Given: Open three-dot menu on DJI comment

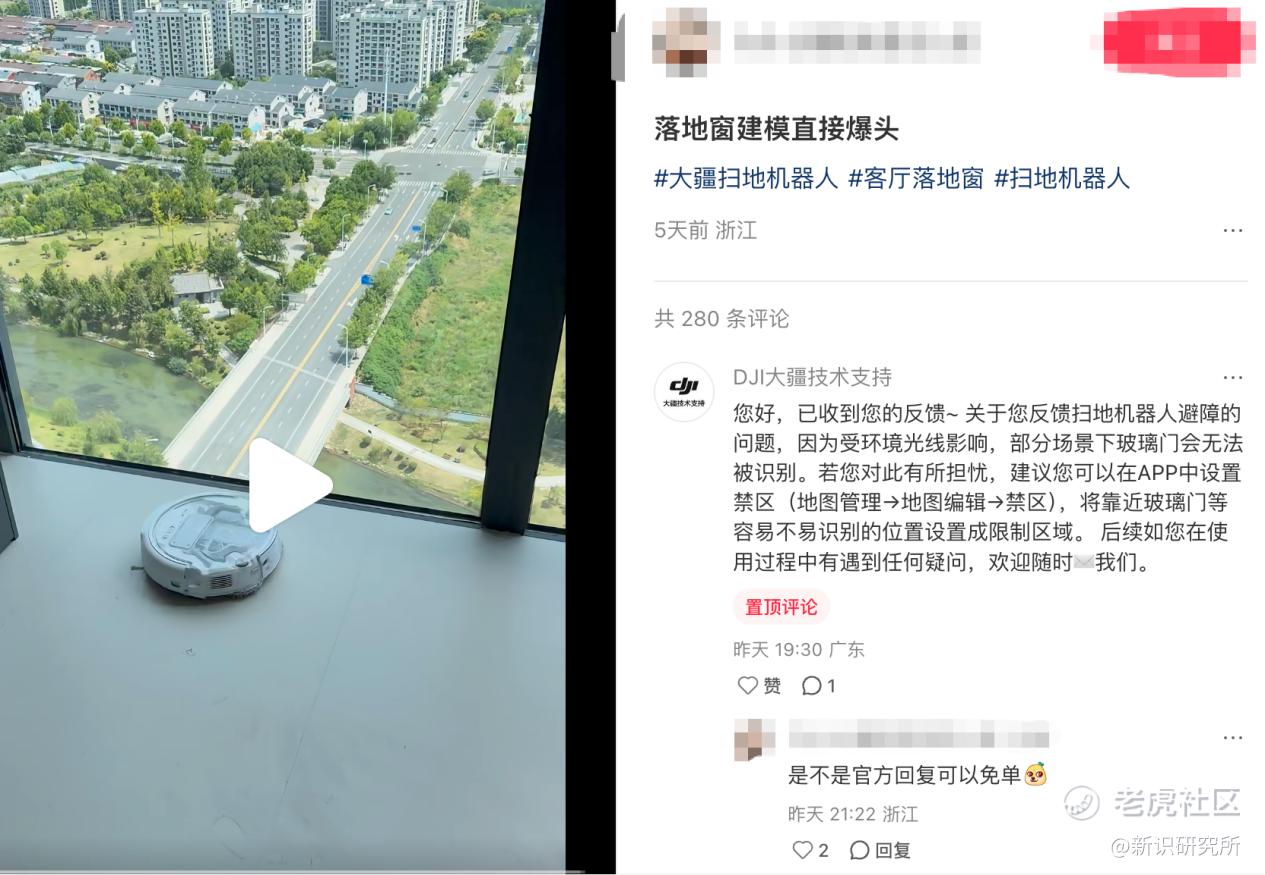Looking at the screenshot, I should (x=1233, y=378).
